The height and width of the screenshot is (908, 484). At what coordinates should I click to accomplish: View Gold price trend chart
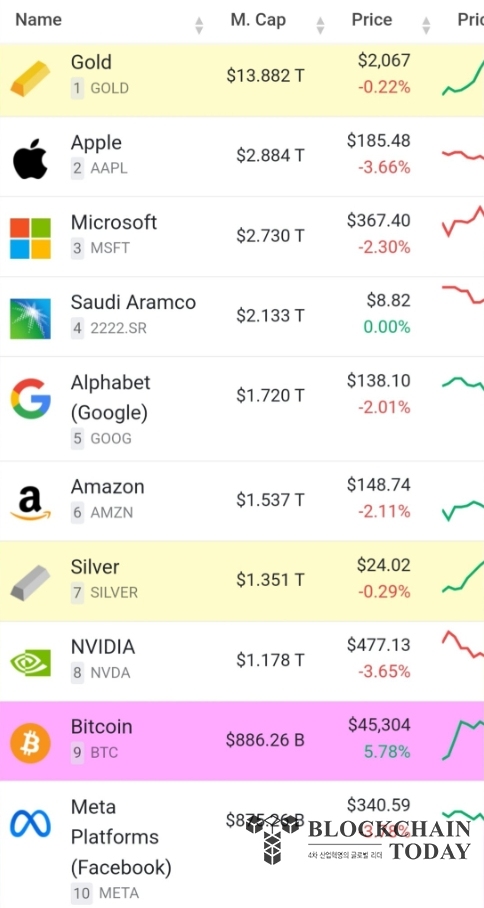pyautogui.click(x=463, y=80)
